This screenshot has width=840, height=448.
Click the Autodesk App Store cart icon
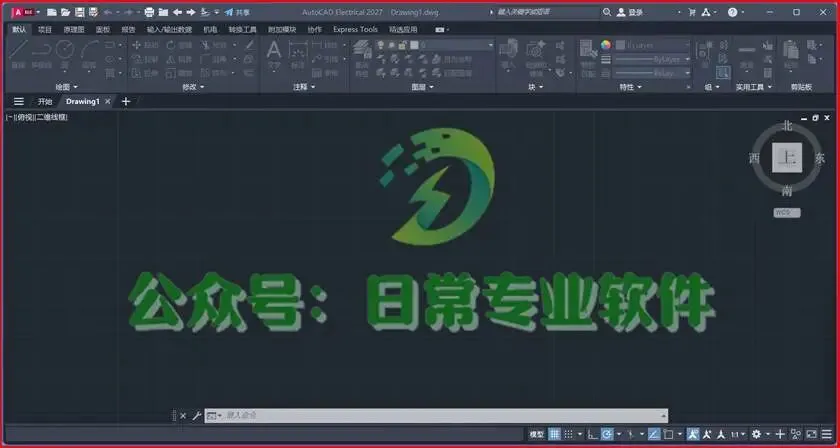click(692, 12)
